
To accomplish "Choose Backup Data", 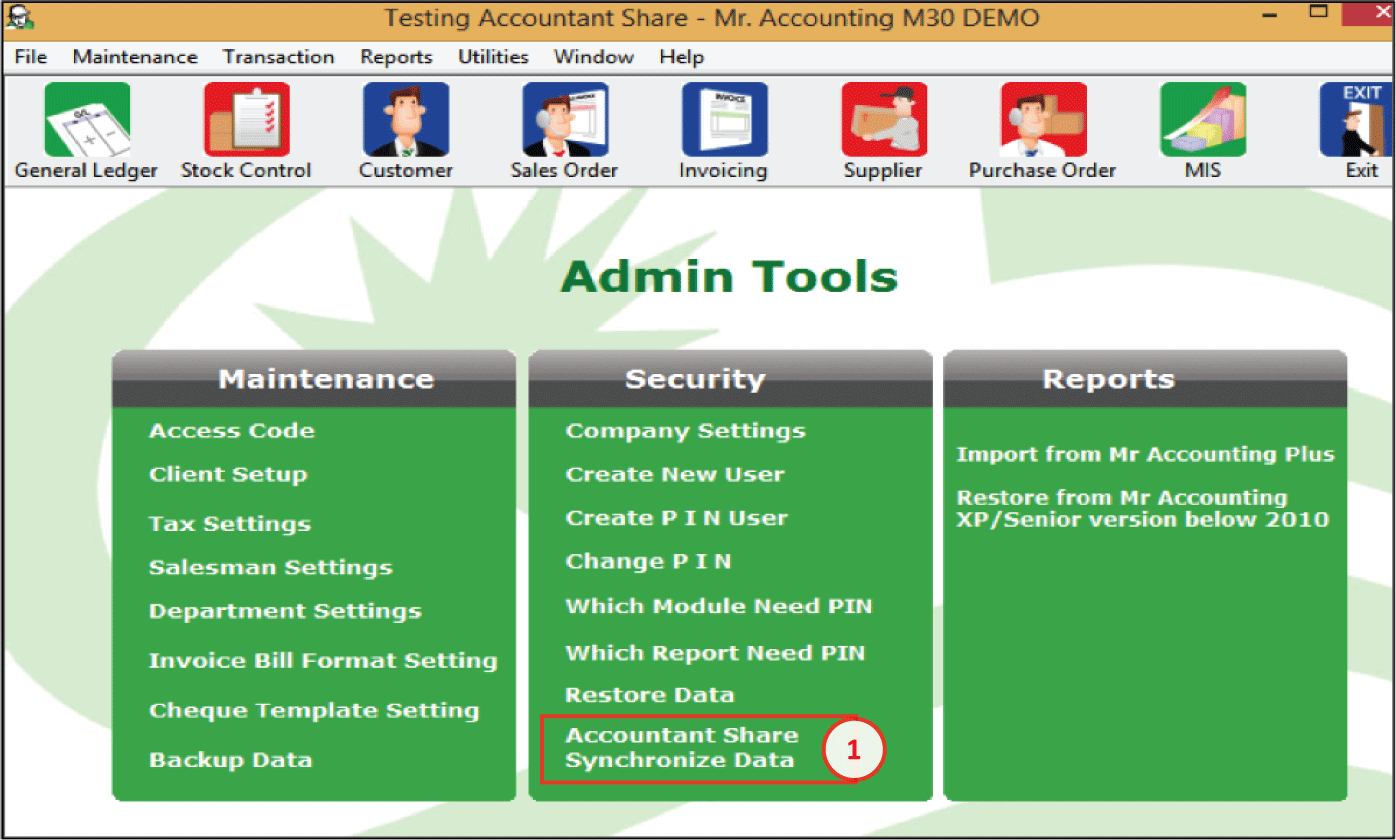I will (231, 760).
